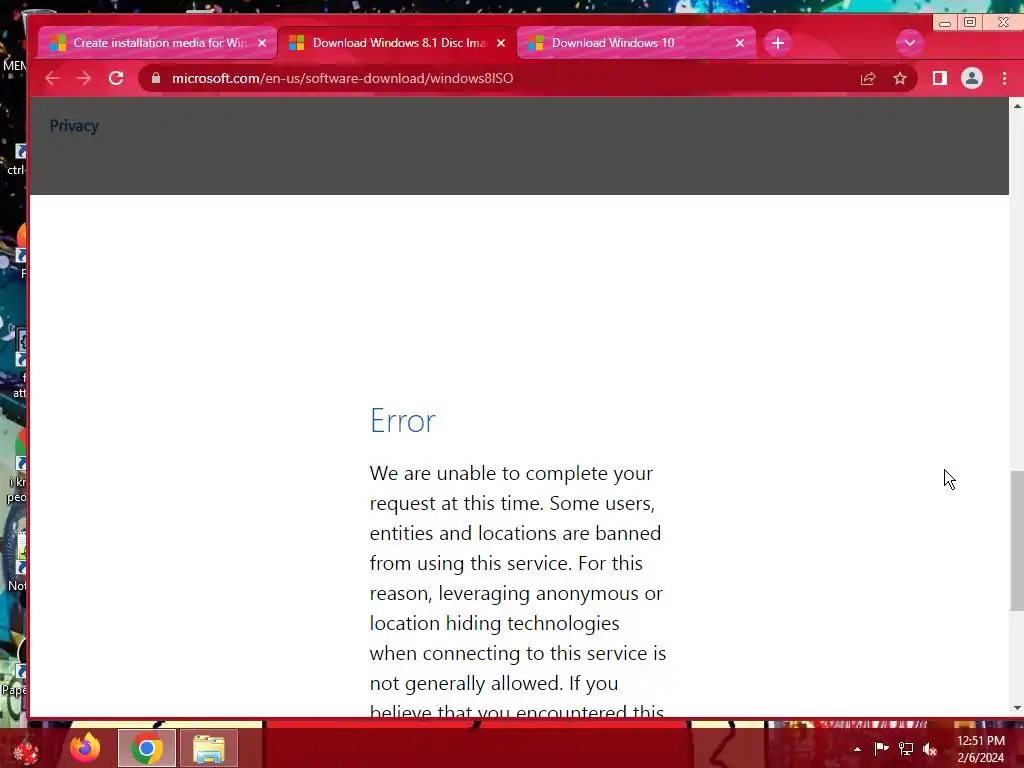The width and height of the screenshot is (1024, 768).
Task: Click the address bar URL
Action: pos(342,78)
